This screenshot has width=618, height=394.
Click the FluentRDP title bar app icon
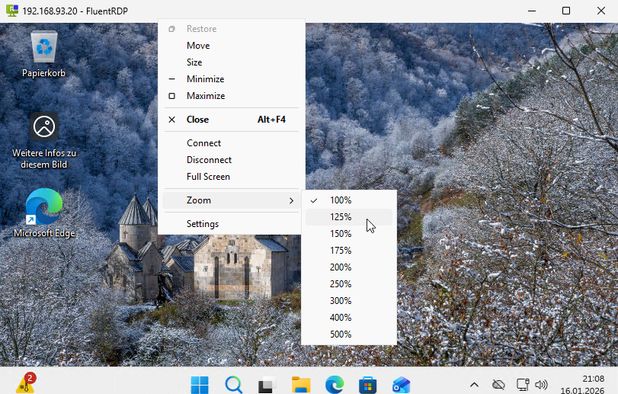[12, 10]
